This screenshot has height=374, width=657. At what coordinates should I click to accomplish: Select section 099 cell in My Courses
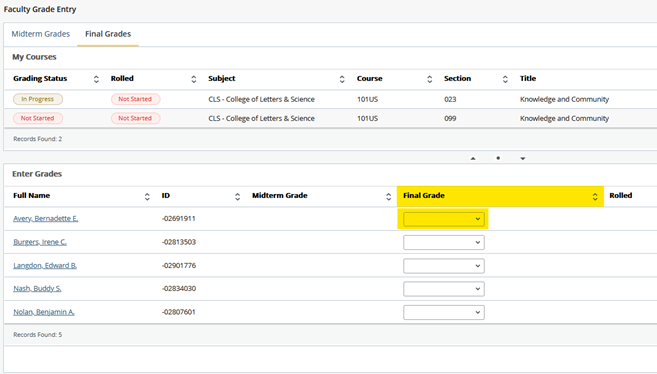point(450,119)
